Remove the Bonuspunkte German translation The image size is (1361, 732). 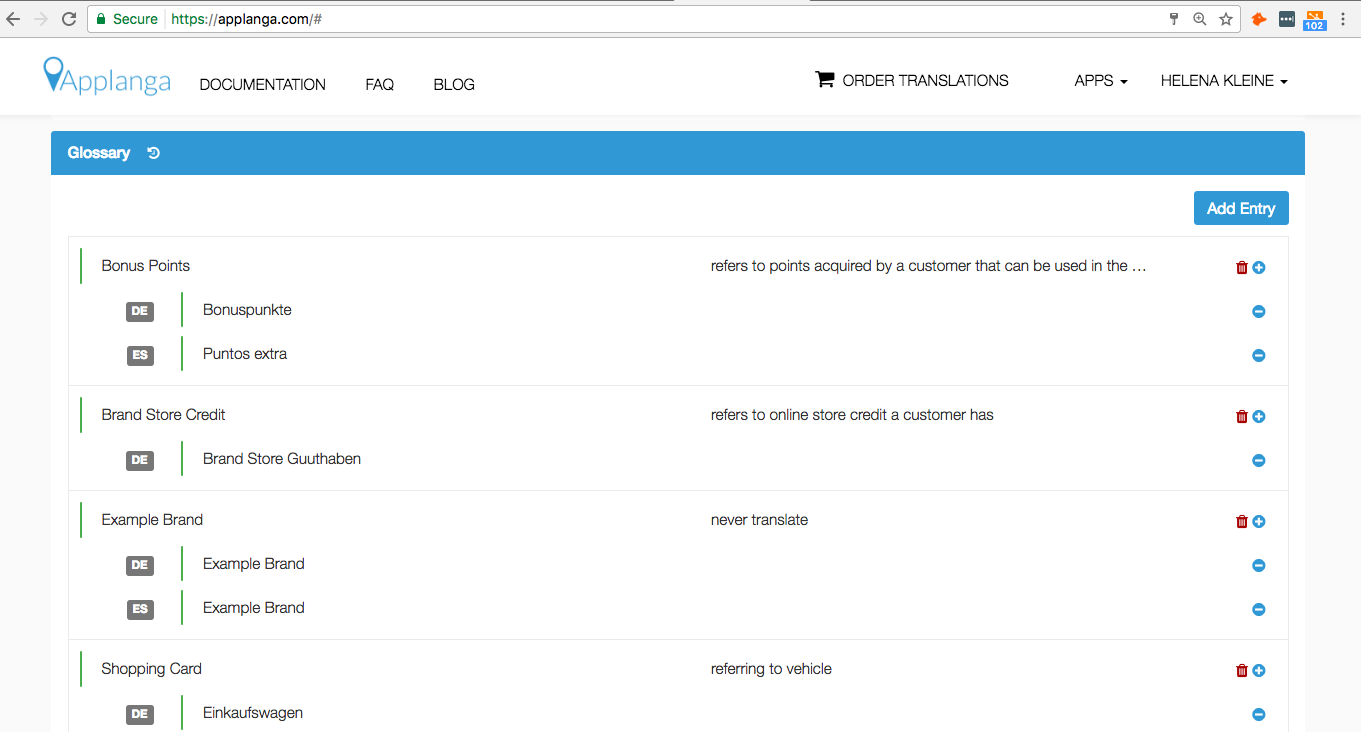(x=1259, y=311)
